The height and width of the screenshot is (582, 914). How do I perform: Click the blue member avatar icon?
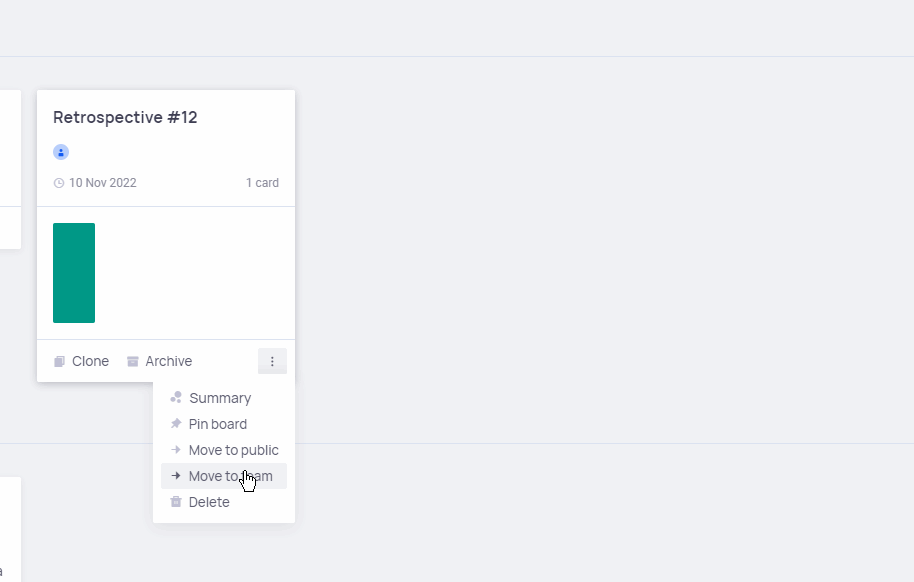[61, 152]
